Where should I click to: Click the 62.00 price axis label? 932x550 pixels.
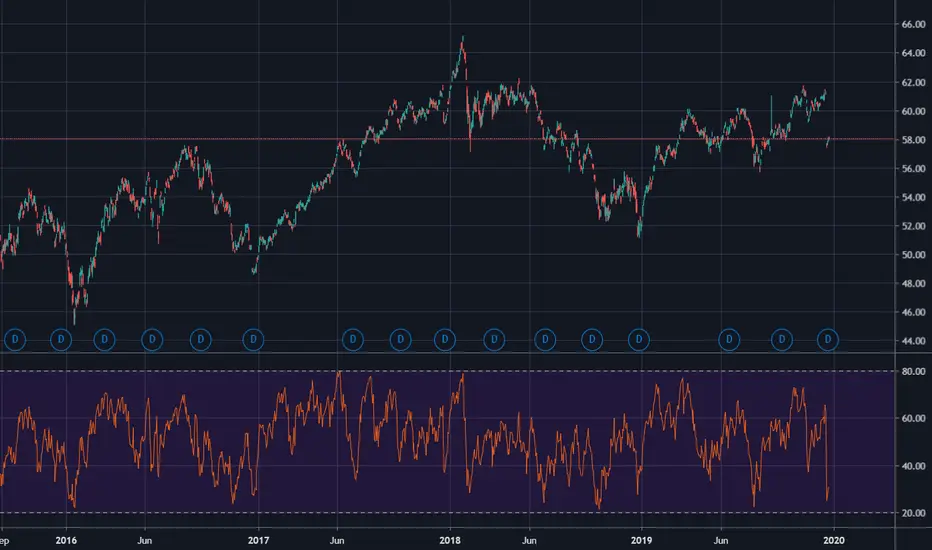point(913,82)
